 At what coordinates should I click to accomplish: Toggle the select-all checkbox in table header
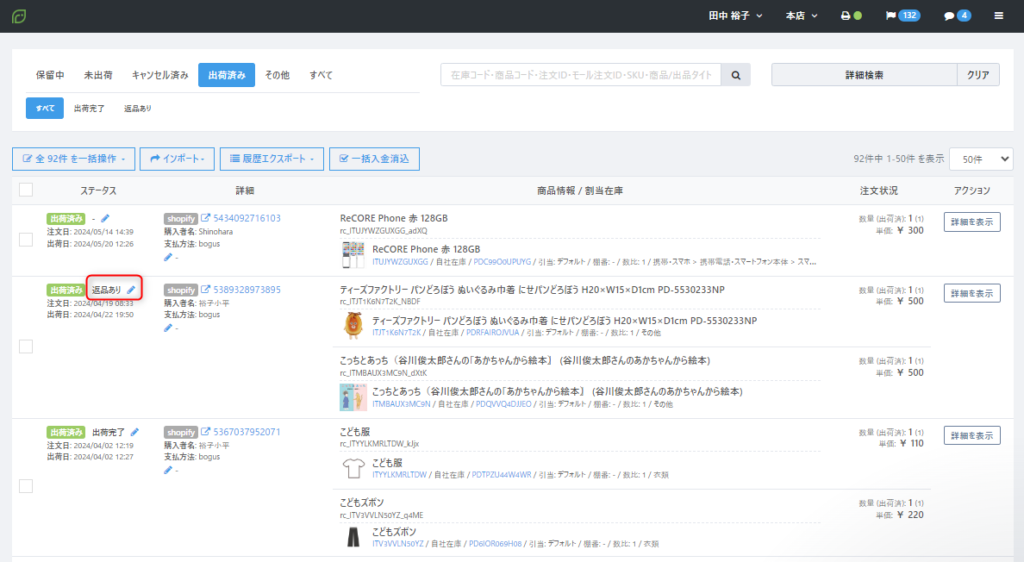pyautogui.click(x=26, y=190)
